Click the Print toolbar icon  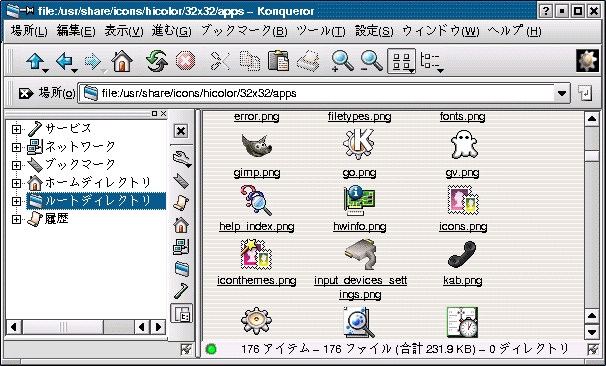tap(309, 61)
